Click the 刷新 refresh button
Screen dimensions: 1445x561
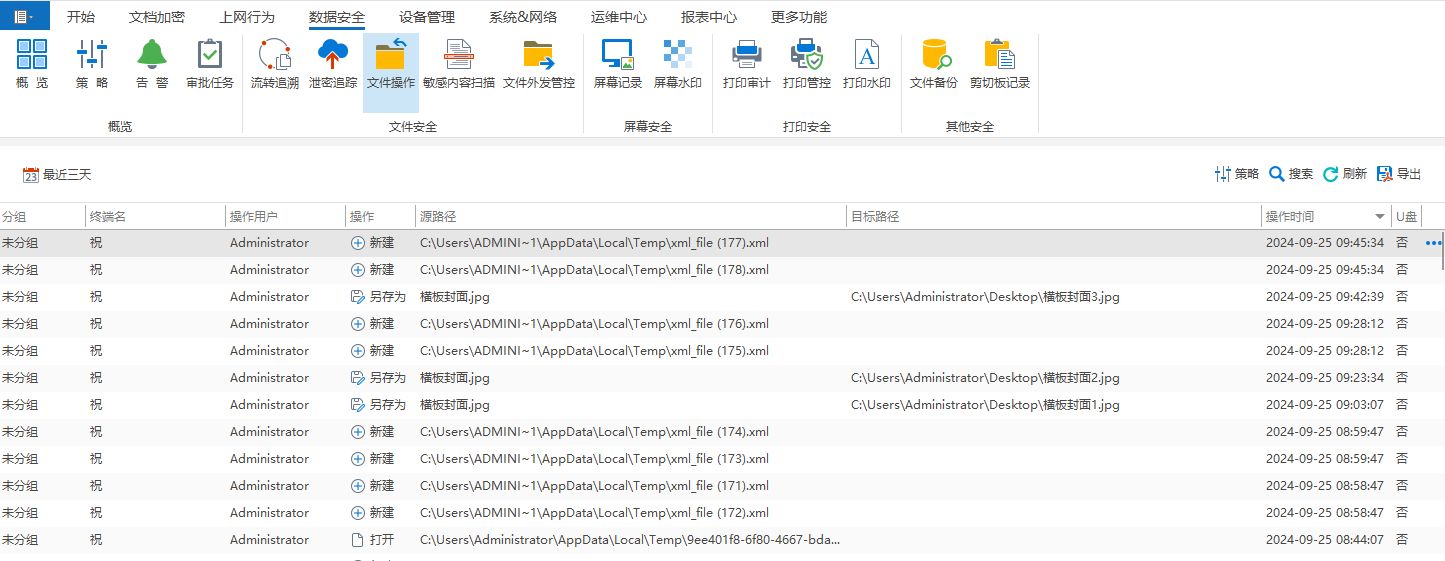(x=1345, y=174)
